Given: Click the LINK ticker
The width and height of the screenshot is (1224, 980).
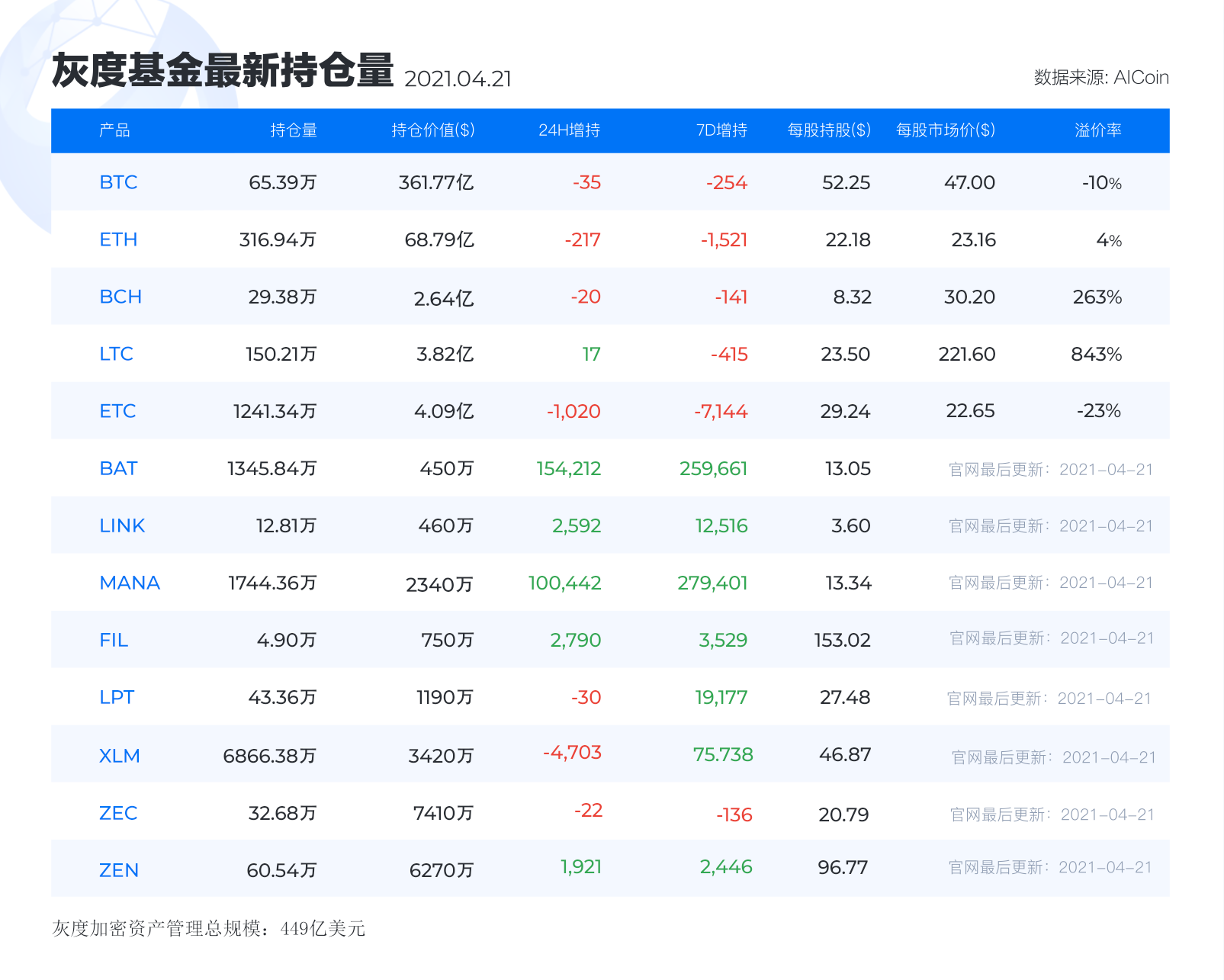Looking at the screenshot, I should click(x=121, y=525).
